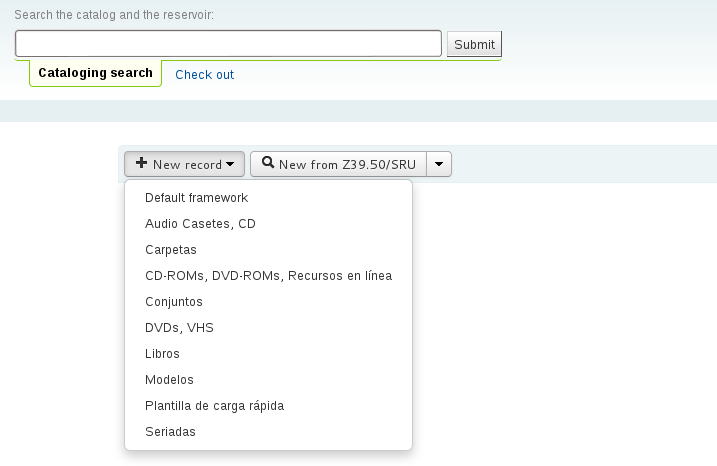Expand the arrow beside New from Z39.50/SRU

[439, 164]
